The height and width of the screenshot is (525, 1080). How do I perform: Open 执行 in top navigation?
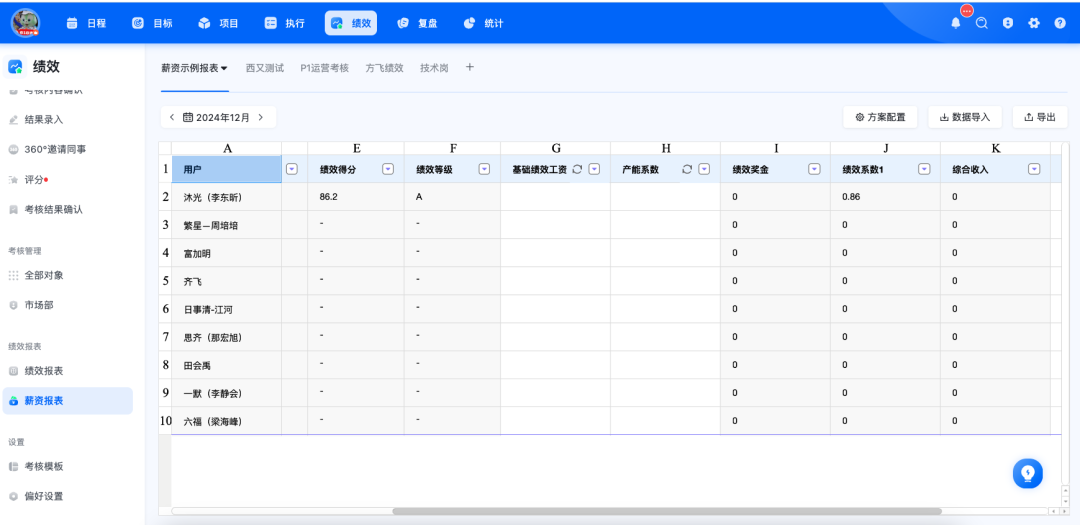[284, 23]
